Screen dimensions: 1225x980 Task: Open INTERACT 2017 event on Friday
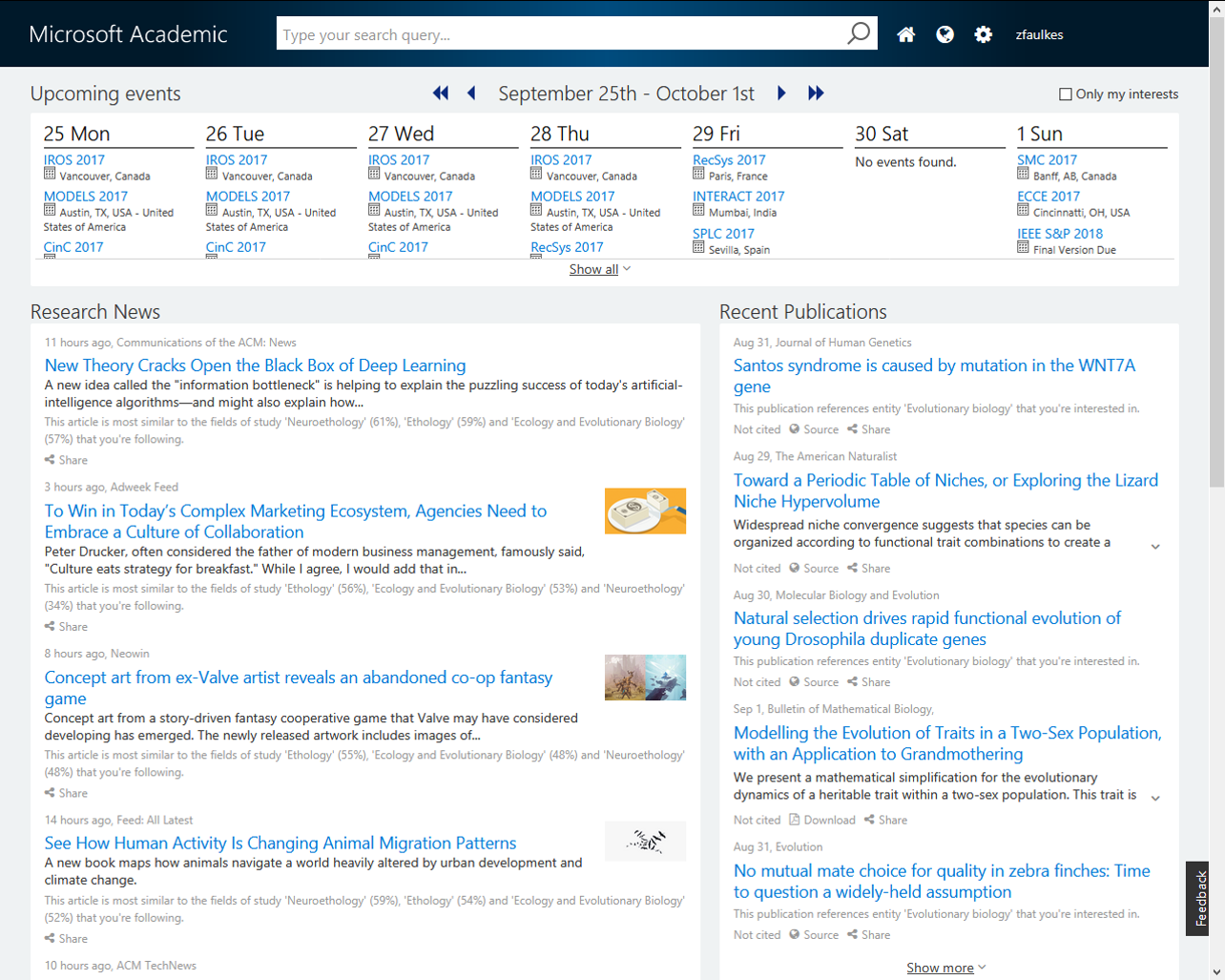click(x=738, y=196)
